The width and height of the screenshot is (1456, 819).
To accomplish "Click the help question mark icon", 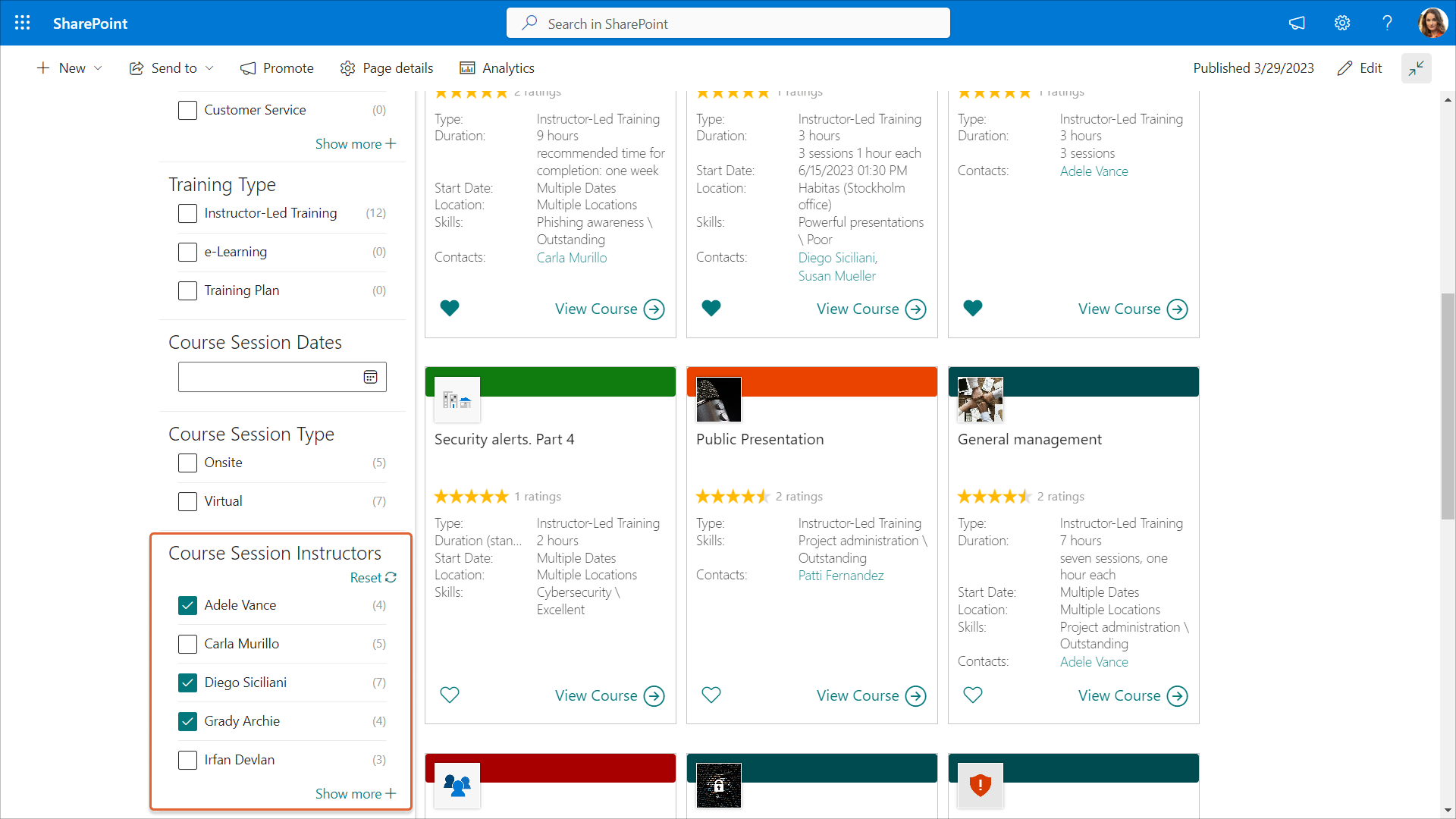I will click(x=1387, y=23).
